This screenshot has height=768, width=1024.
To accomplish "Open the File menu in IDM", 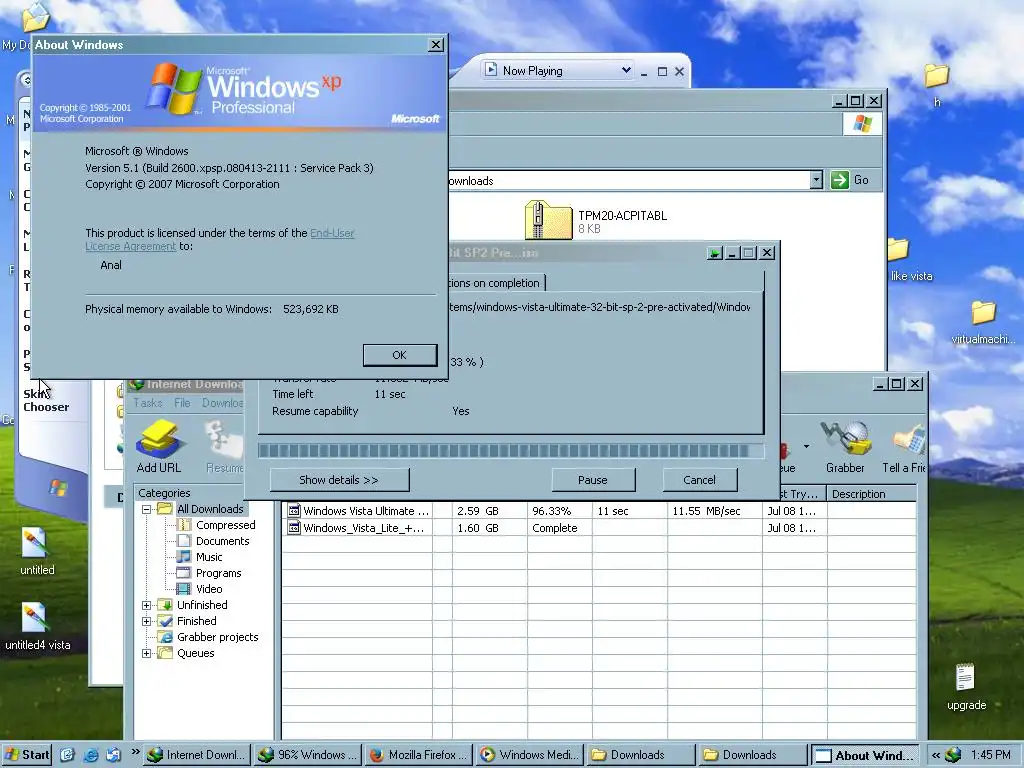I will pos(182,403).
